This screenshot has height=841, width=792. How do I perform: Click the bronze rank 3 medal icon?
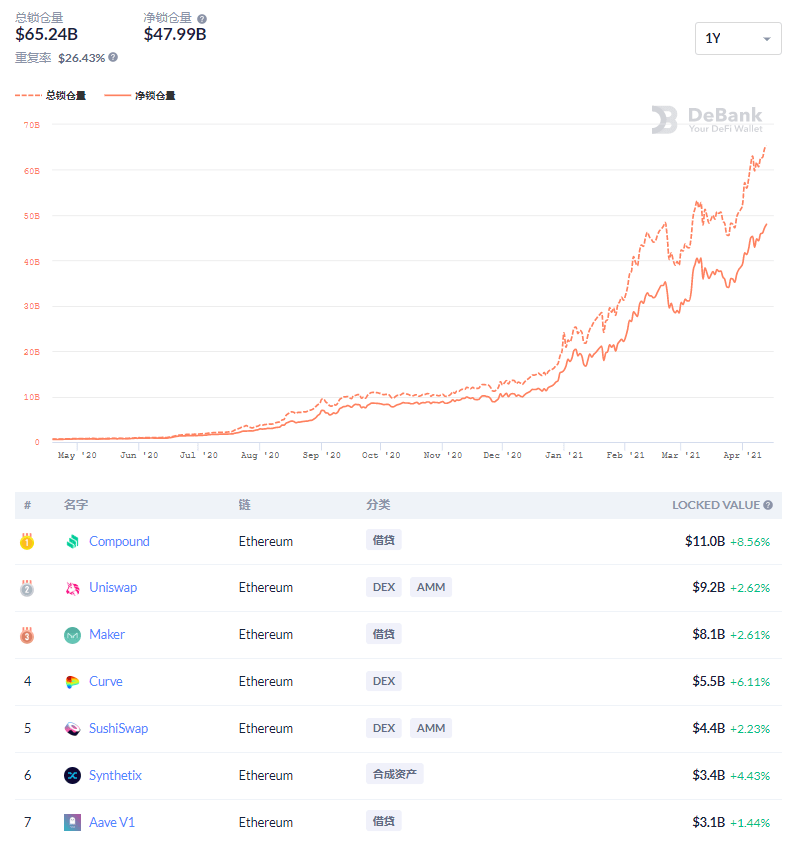[27, 635]
